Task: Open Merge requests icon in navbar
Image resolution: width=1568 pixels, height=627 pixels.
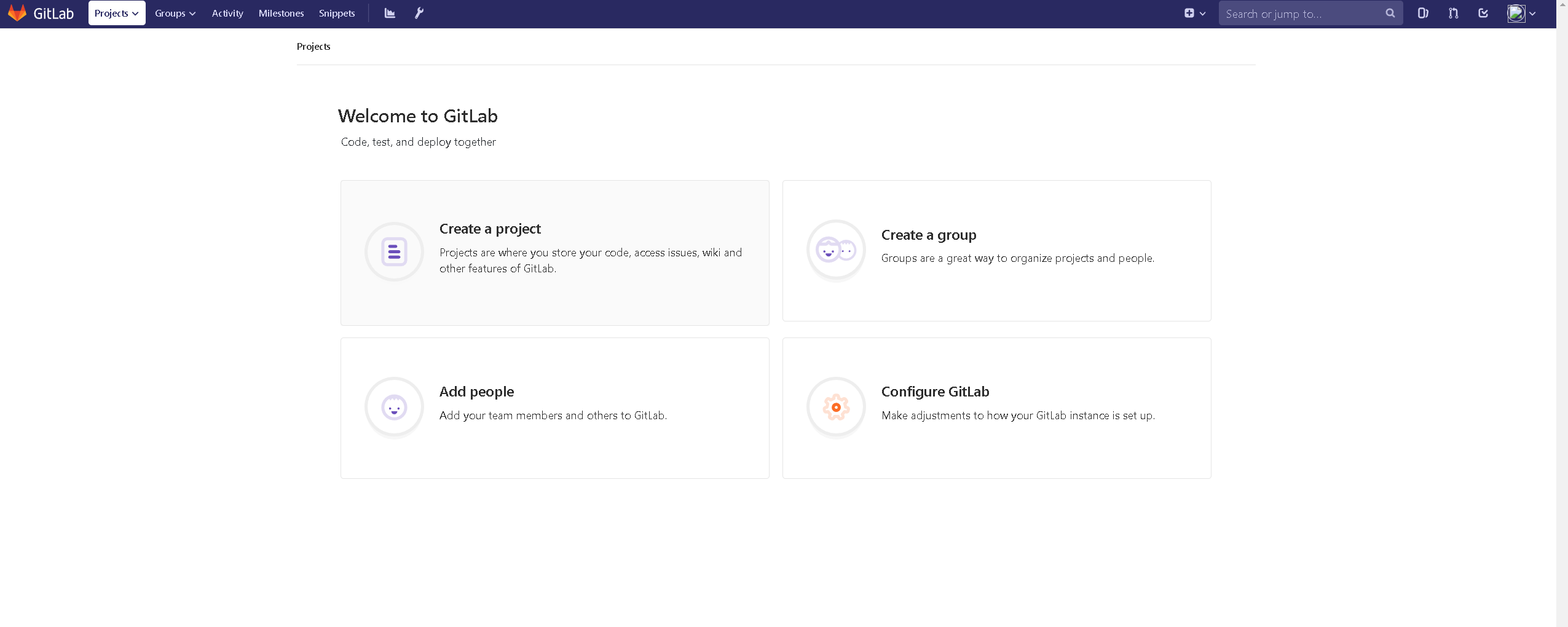Action: coord(1453,13)
